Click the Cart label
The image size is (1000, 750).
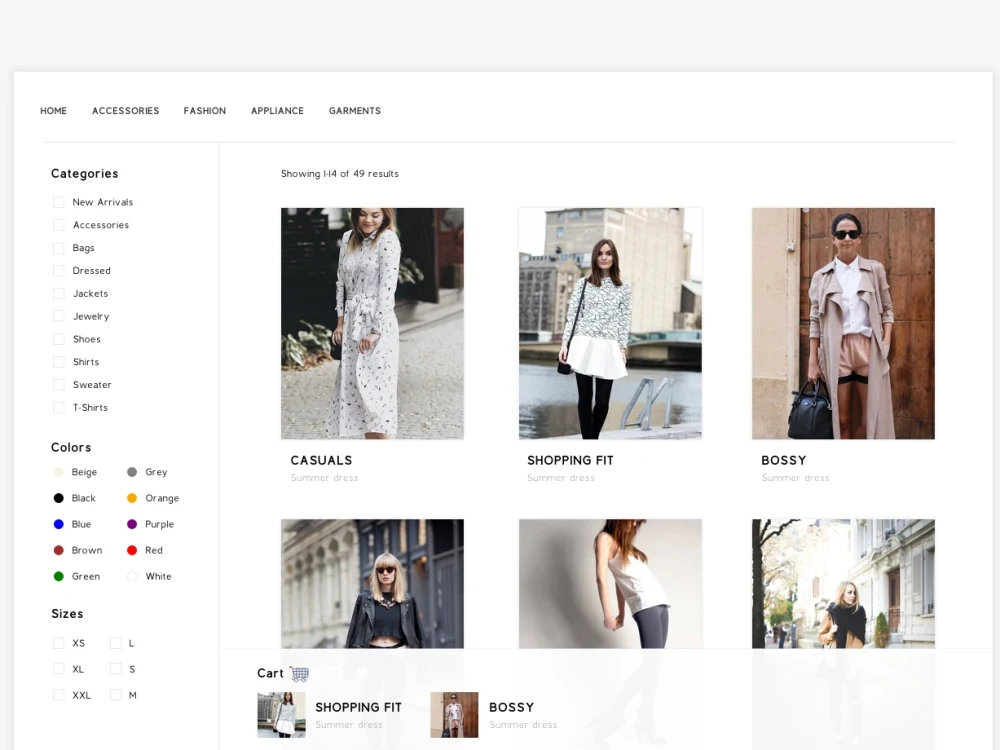pos(270,673)
